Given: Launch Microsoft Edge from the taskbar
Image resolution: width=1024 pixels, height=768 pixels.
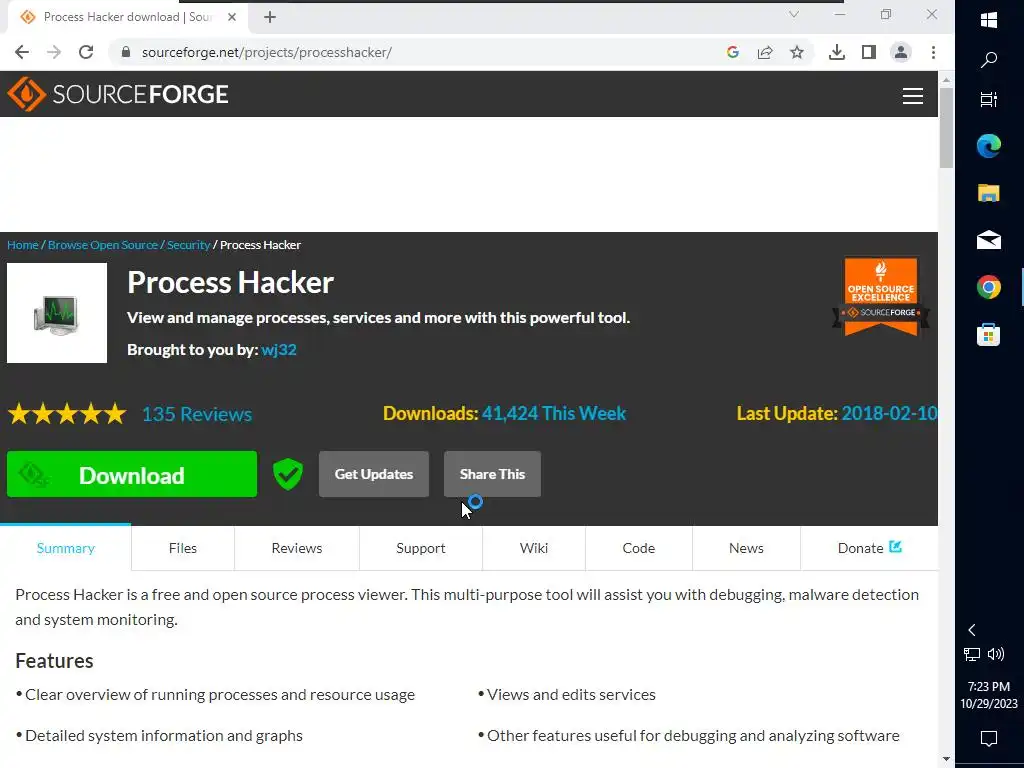Looking at the screenshot, I should tap(989, 146).
